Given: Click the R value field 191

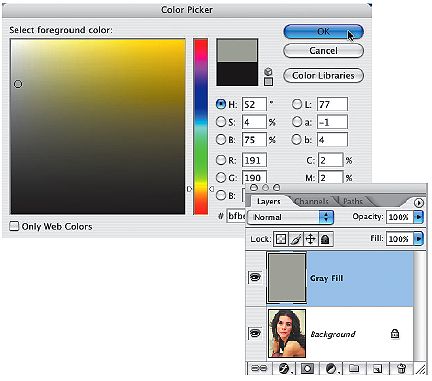Looking at the screenshot, I should [254, 160].
